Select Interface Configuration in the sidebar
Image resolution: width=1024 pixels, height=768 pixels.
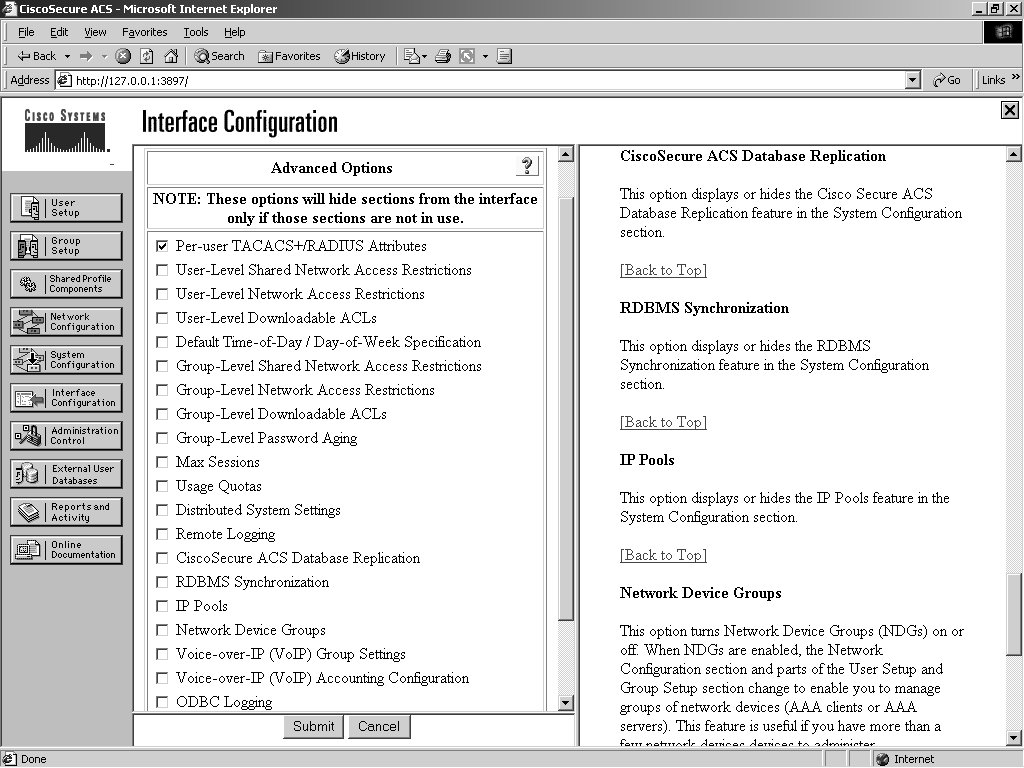pyautogui.click(x=66, y=398)
